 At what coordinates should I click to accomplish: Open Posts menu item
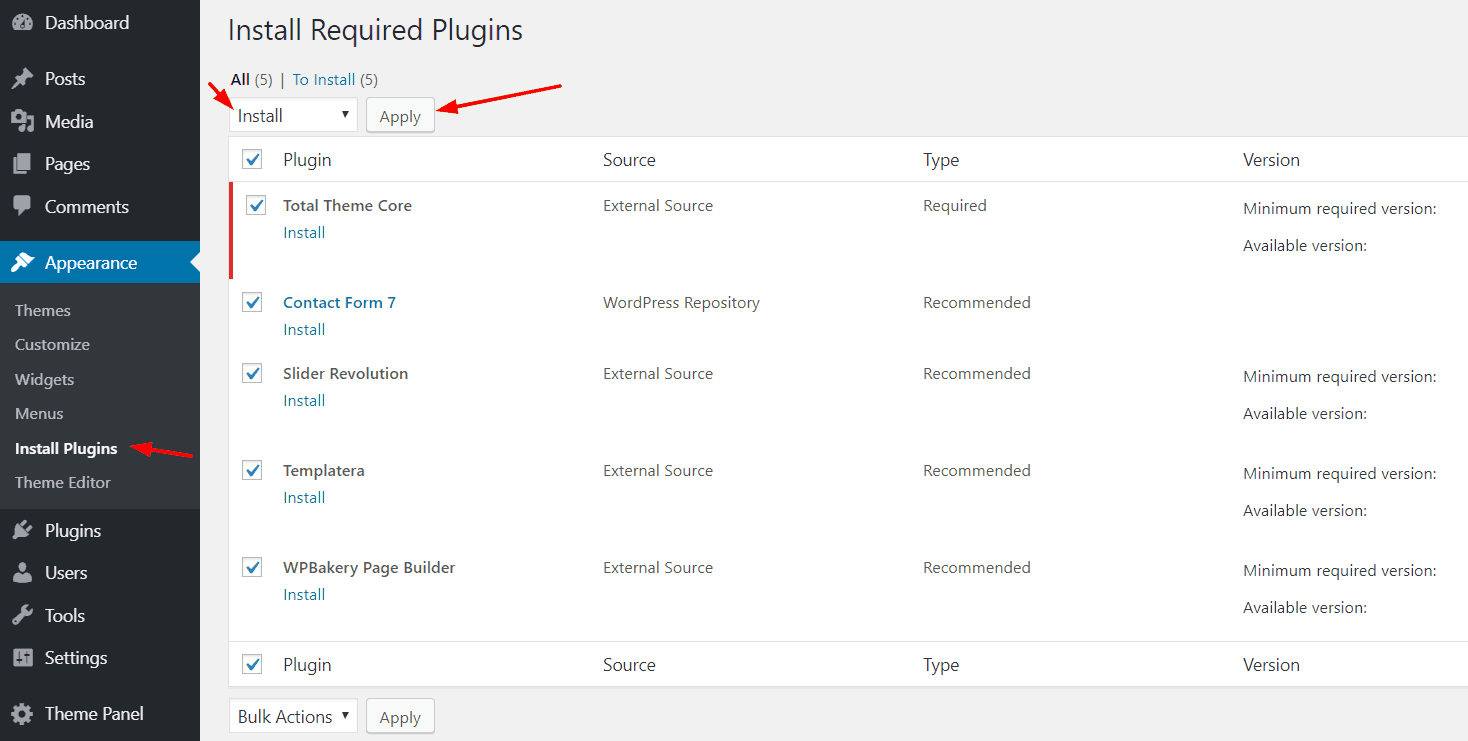100,79
